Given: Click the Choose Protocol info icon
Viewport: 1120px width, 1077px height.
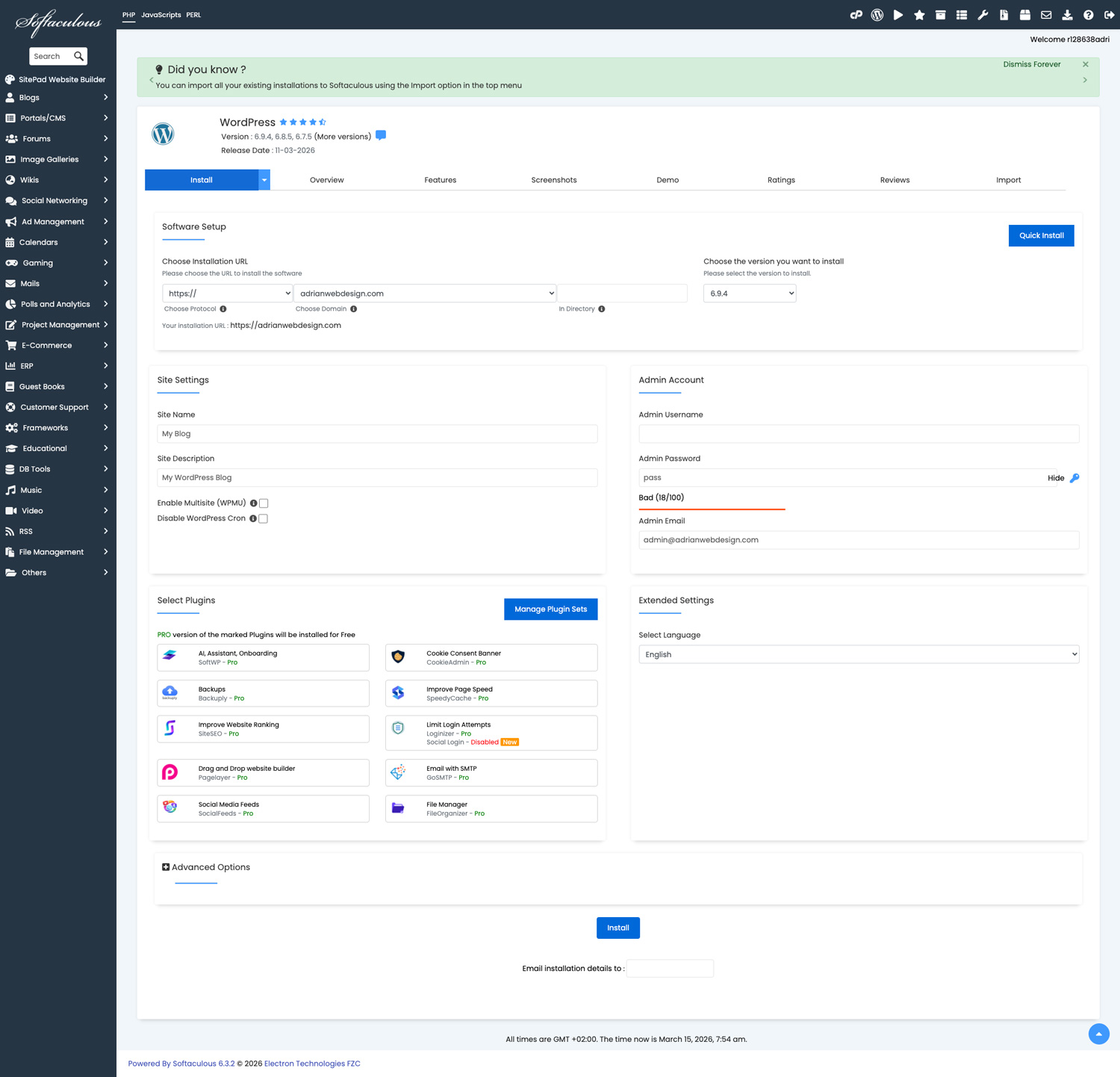Looking at the screenshot, I should pyautogui.click(x=223, y=309).
